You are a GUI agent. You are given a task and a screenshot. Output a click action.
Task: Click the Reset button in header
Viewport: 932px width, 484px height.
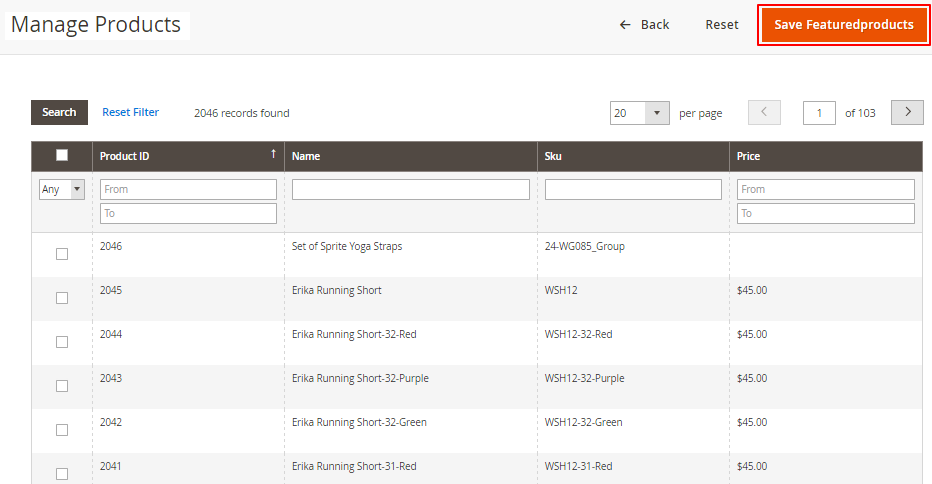point(721,25)
